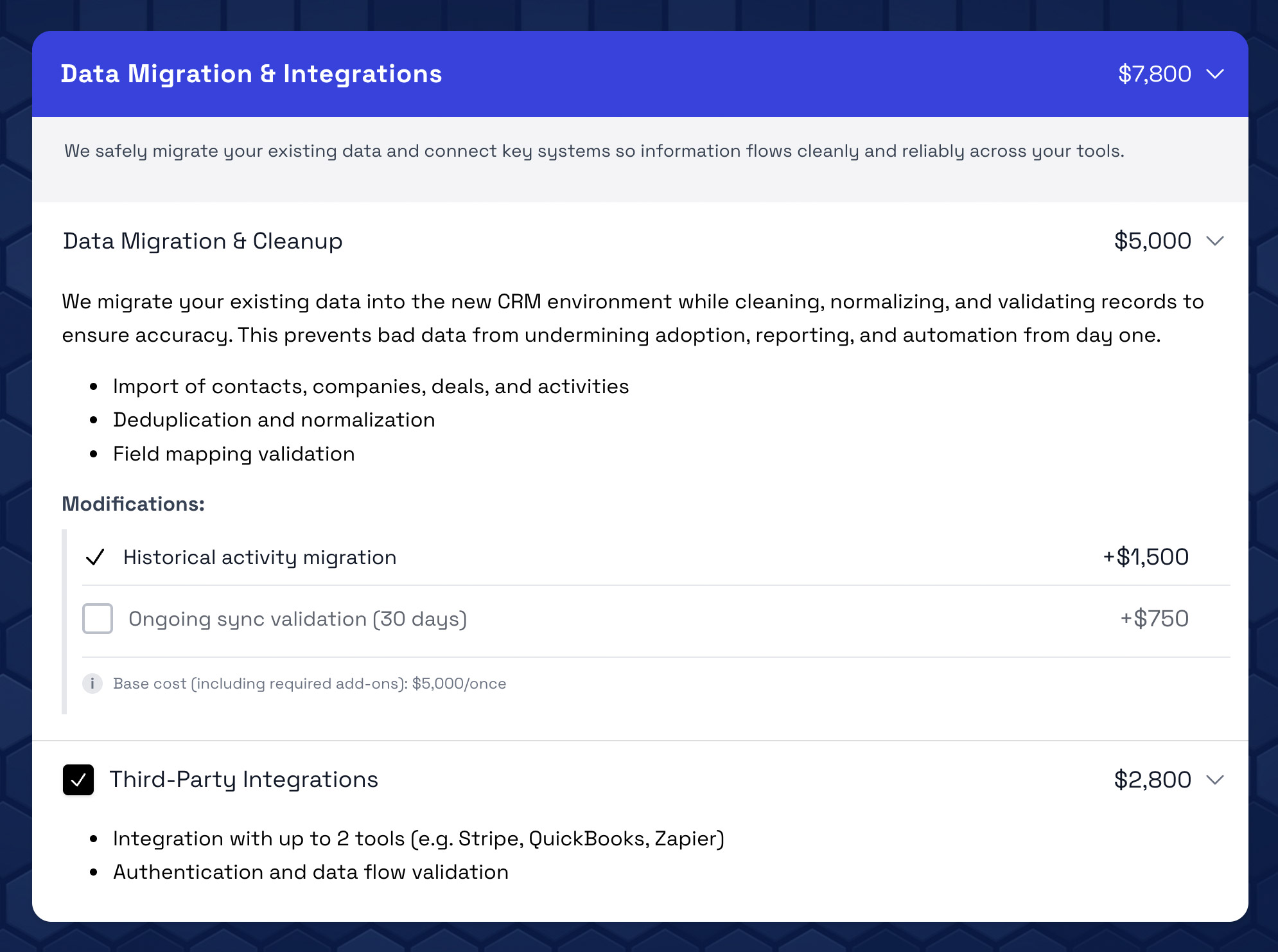The width and height of the screenshot is (1278, 952).
Task: Collapse the Data Migration & Cleanup chevron
Action: tap(1214, 242)
